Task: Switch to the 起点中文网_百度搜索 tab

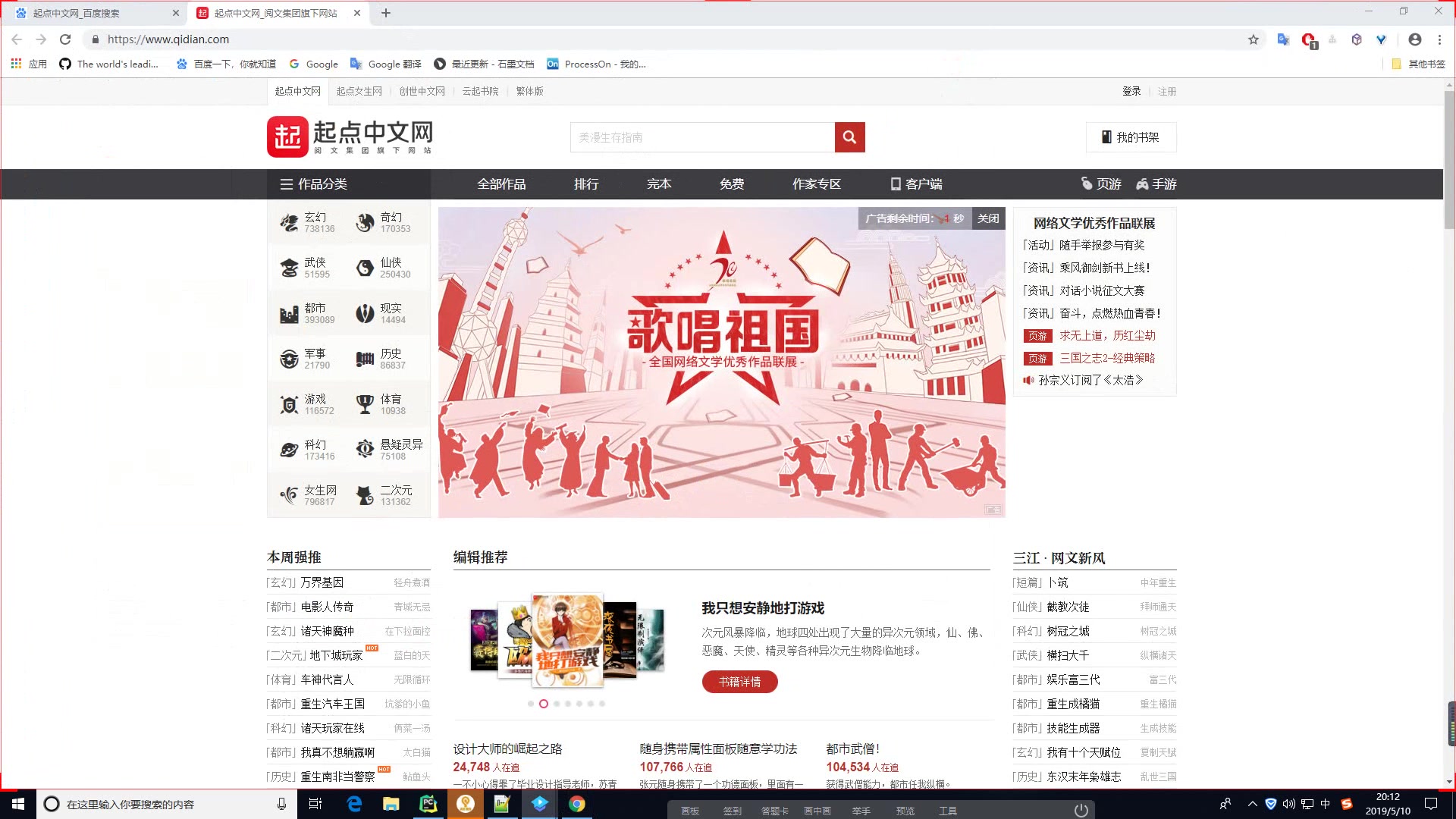Action: tap(76, 13)
